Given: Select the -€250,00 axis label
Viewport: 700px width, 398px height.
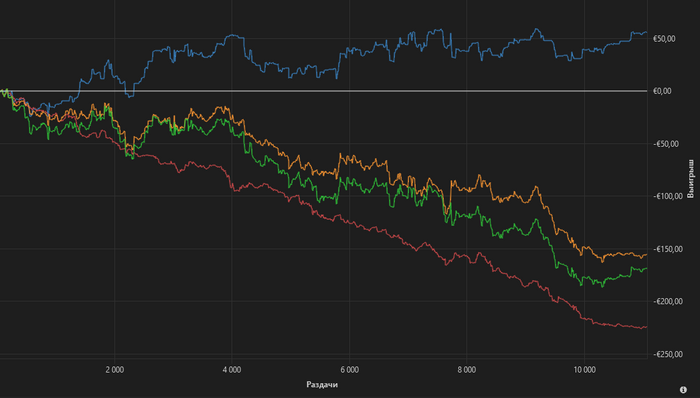Looking at the screenshot, I should [668, 354].
